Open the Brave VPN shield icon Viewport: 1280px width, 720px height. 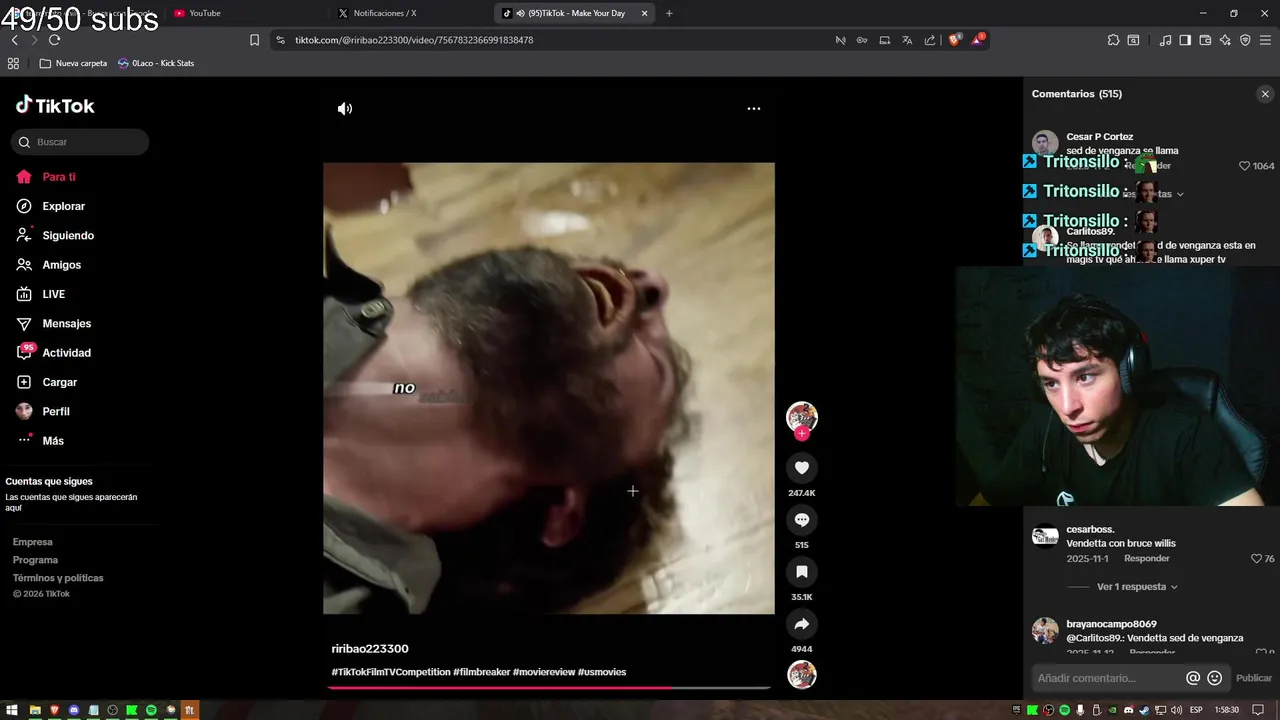pos(1245,40)
